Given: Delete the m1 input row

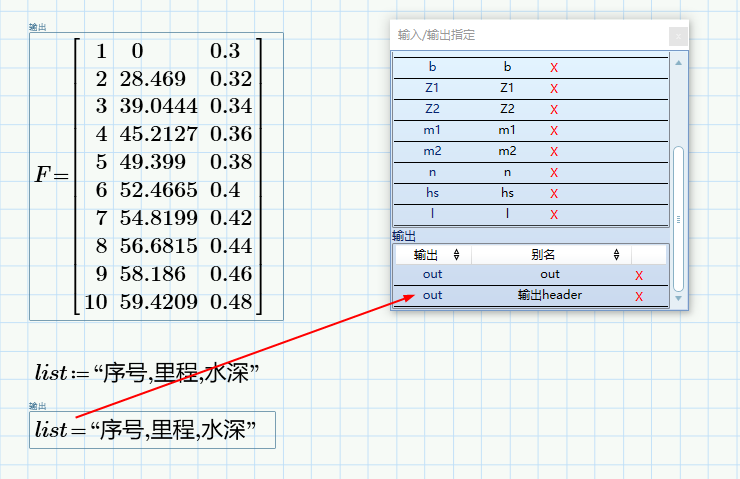Looking at the screenshot, I should click(x=554, y=131).
